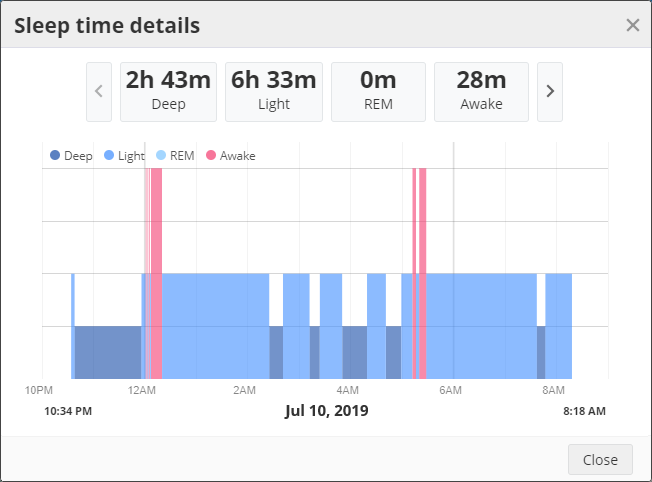
Task: Click the 6AM axis label
Action: point(451,391)
